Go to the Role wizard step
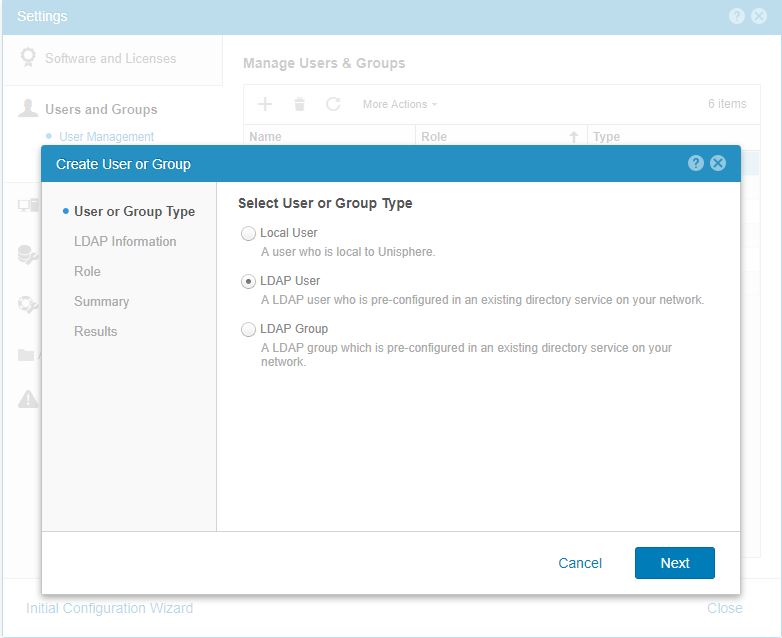This screenshot has height=638, width=782. (87, 271)
